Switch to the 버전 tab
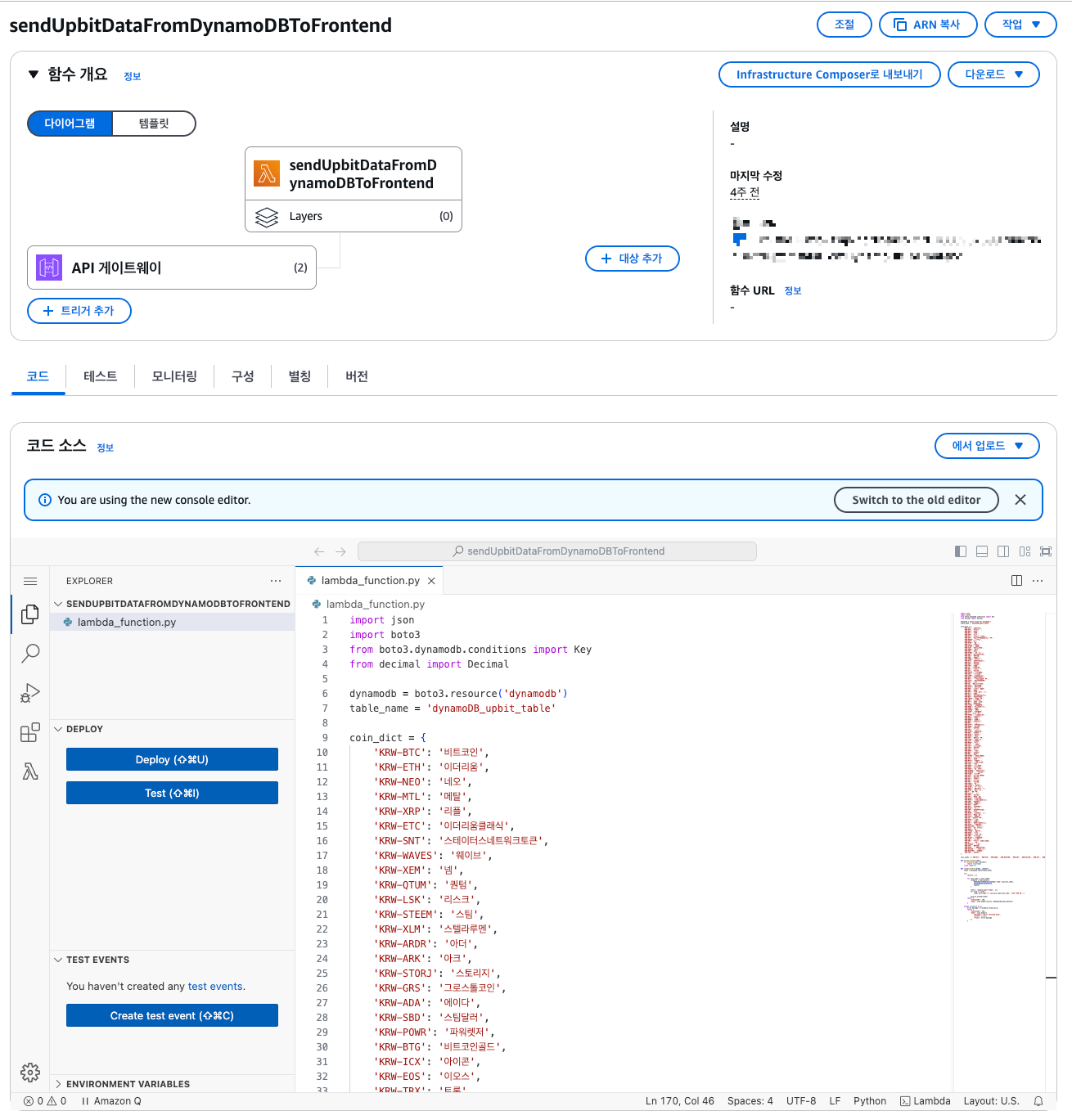The width and height of the screenshot is (1072, 1120). 357,376
